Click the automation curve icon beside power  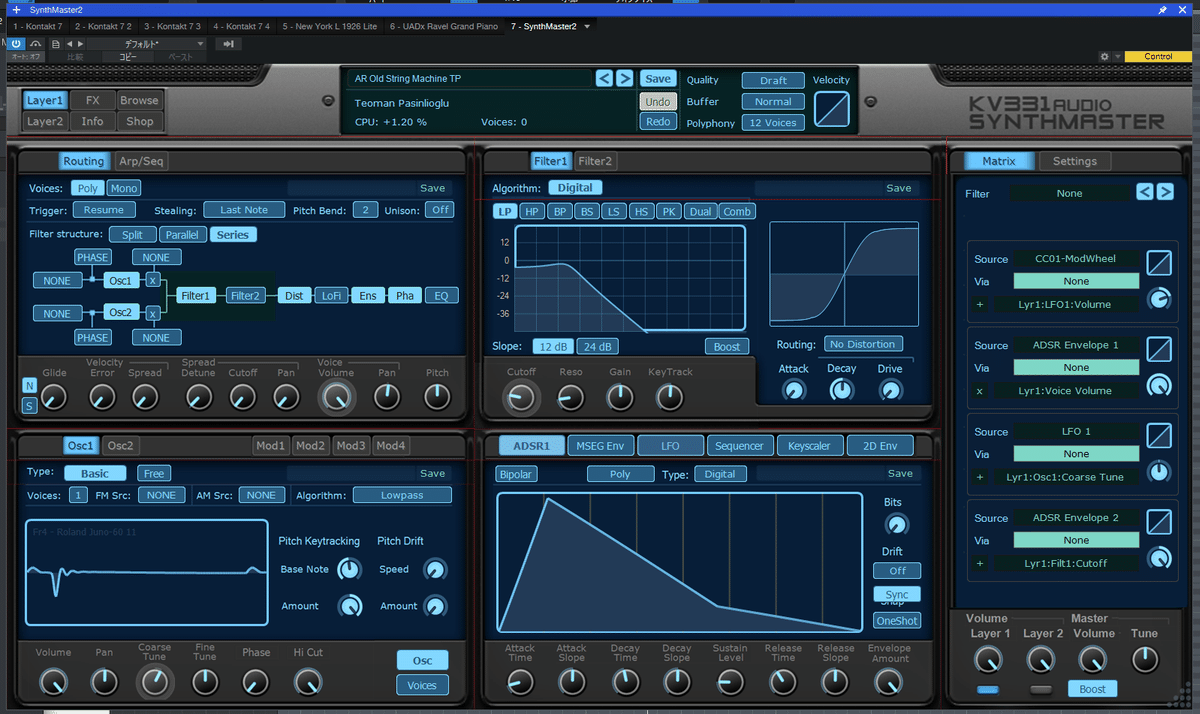click(36, 44)
